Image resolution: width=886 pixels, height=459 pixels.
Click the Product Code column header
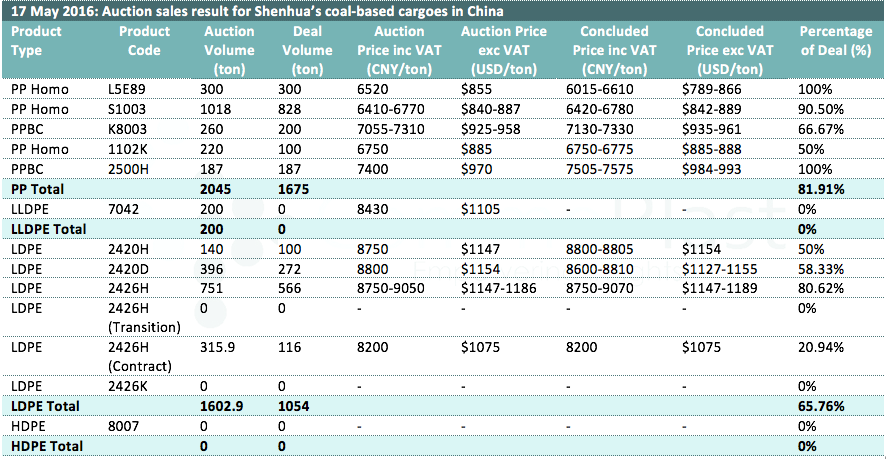[145, 39]
